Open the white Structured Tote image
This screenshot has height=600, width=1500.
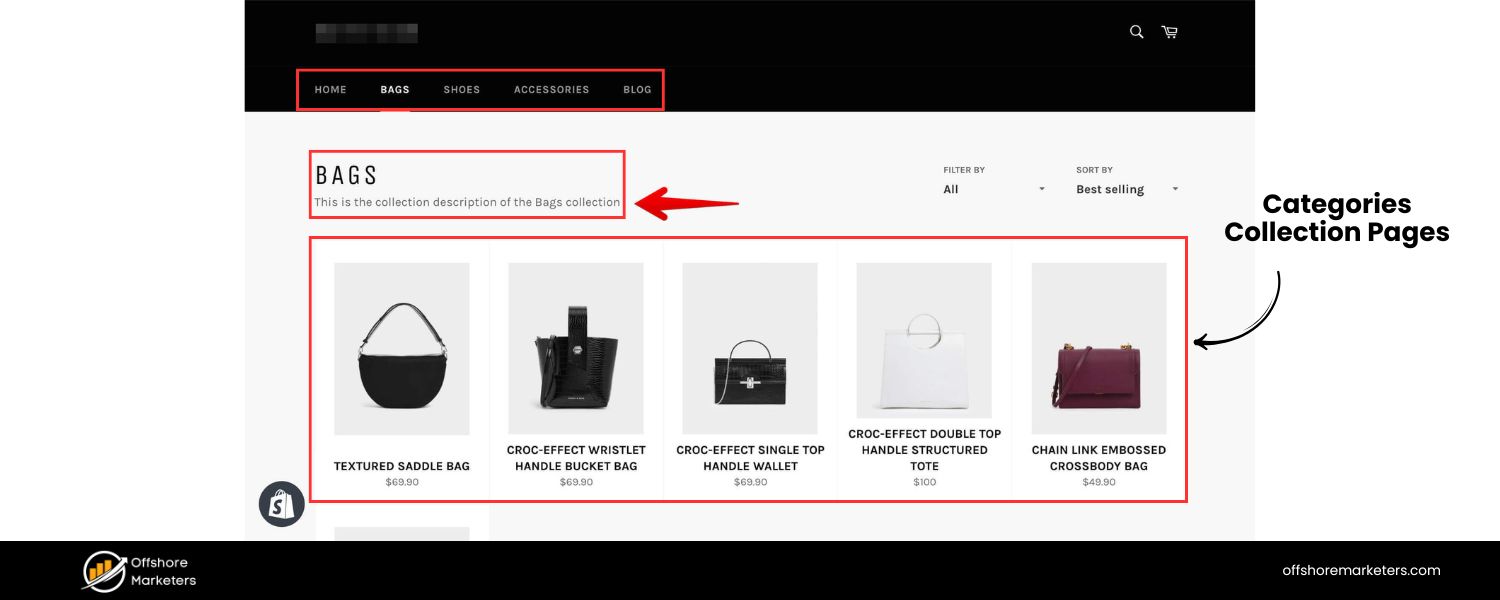(924, 340)
